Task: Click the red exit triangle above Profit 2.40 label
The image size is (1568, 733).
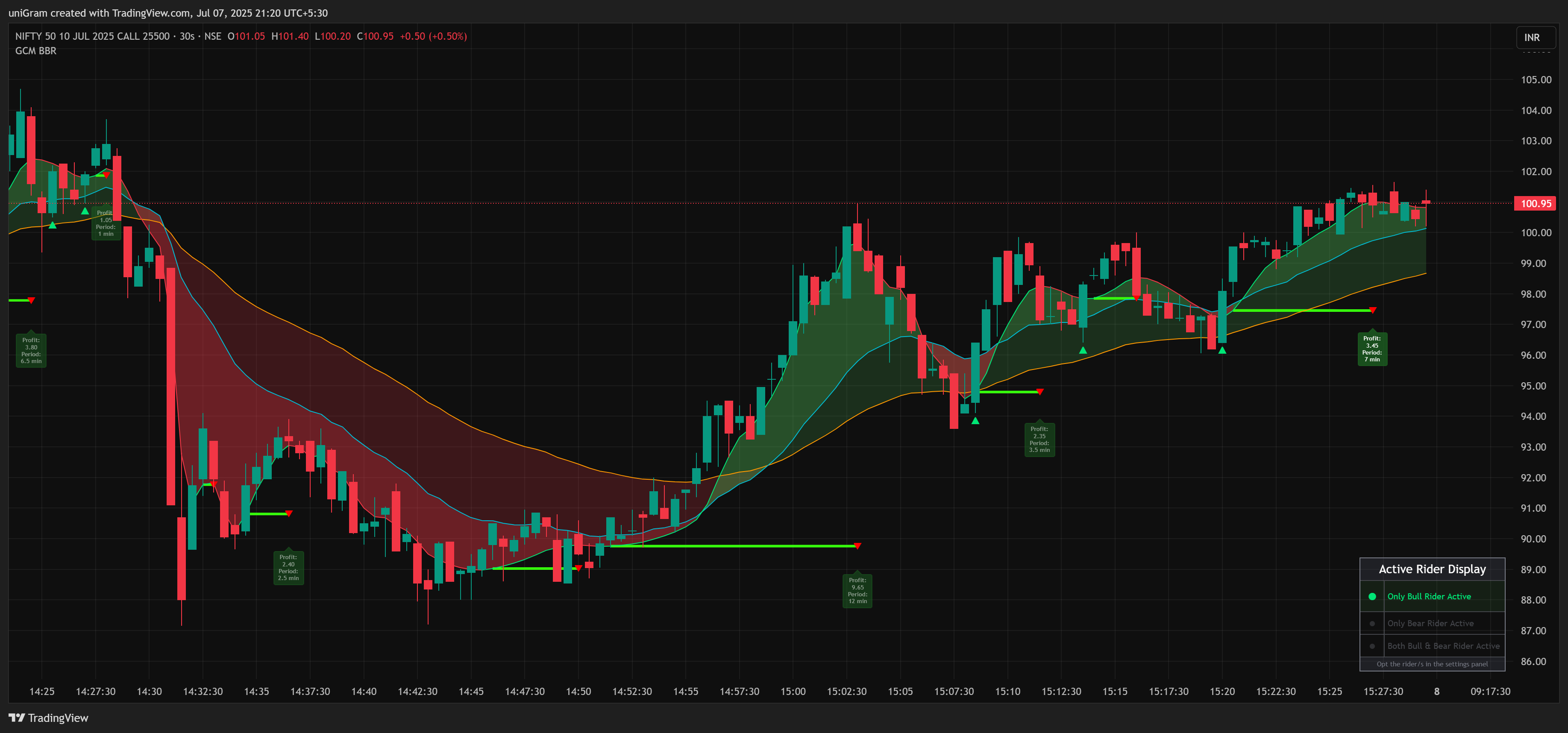Action: click(288, 514)
